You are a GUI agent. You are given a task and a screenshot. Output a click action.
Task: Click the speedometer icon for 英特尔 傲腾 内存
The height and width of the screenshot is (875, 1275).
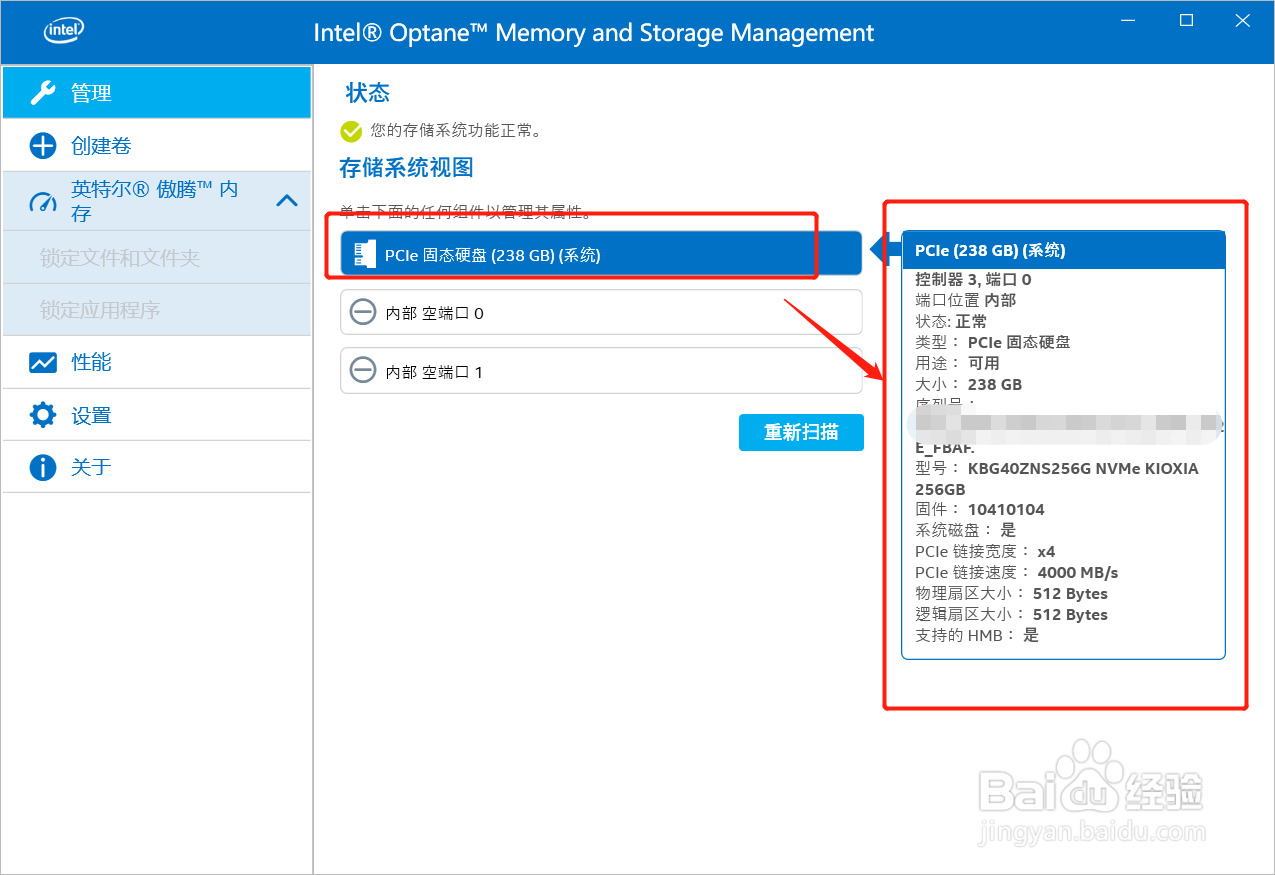43,201
